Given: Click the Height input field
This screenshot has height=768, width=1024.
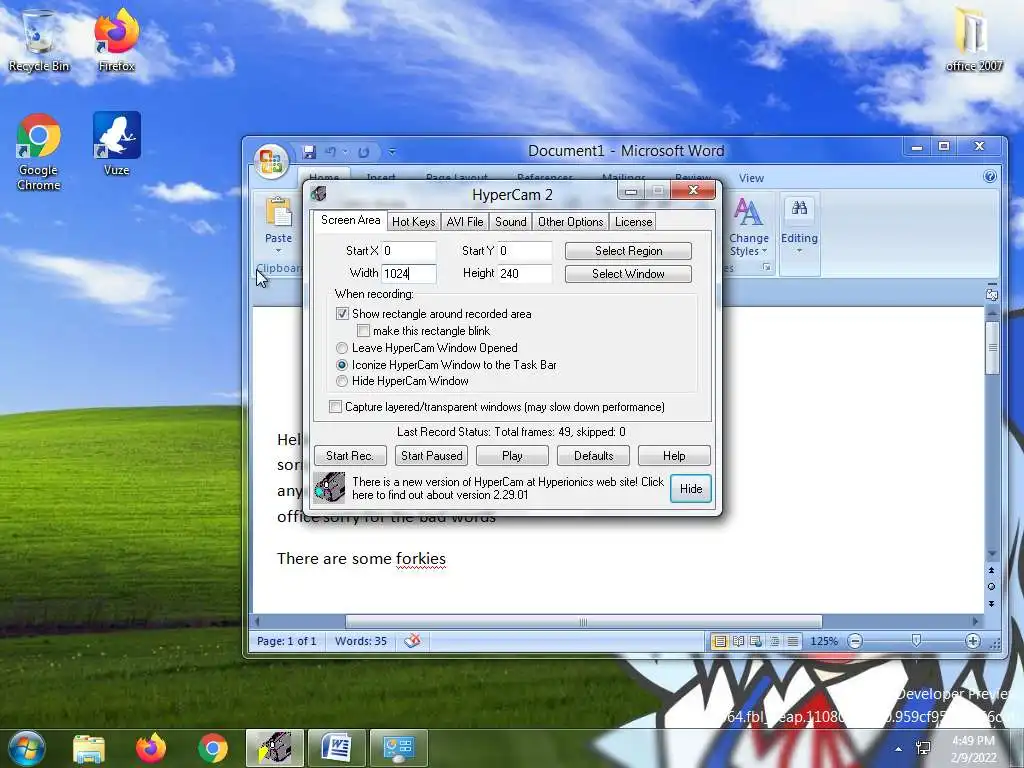Looking at the screenshot, I should coord(525,274).
